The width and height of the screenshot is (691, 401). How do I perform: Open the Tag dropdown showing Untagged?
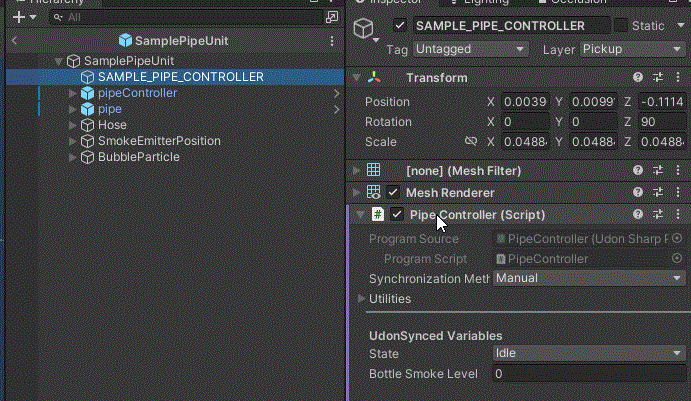click(470, 49)
